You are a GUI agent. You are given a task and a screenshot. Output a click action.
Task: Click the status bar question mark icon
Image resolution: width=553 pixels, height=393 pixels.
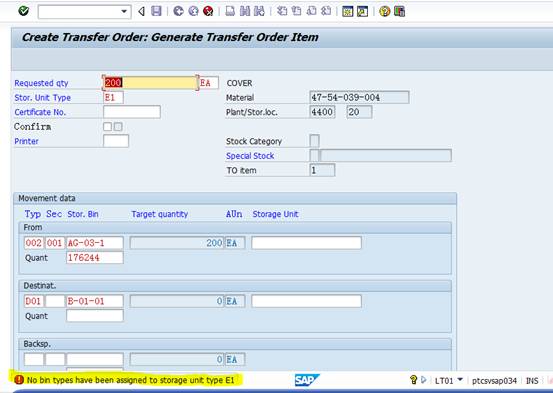pos(414,380)
